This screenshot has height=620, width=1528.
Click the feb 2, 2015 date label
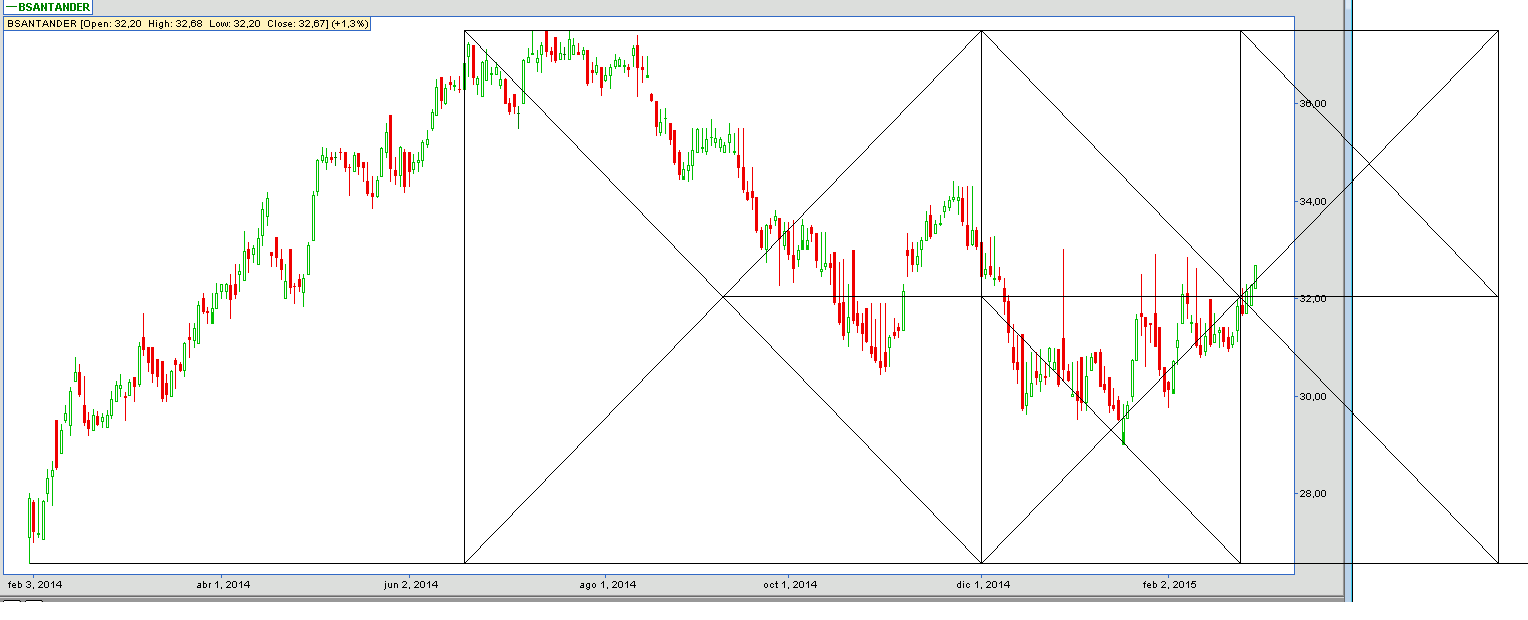1169,584
